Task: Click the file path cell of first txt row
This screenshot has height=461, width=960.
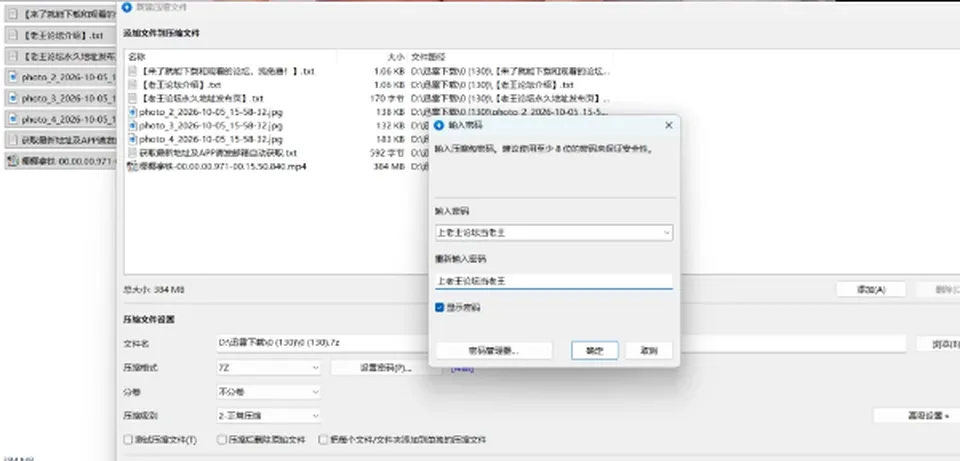Action: coord(511,71)
